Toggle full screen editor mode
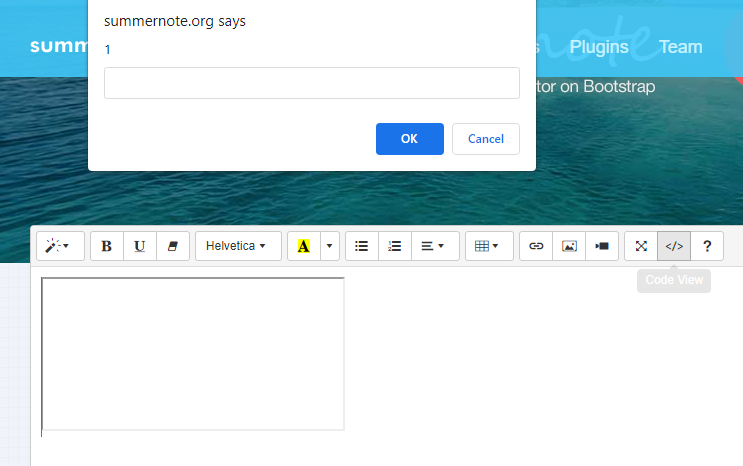The width and height of the screenshot is (743, 466). (x=641, y=246)
